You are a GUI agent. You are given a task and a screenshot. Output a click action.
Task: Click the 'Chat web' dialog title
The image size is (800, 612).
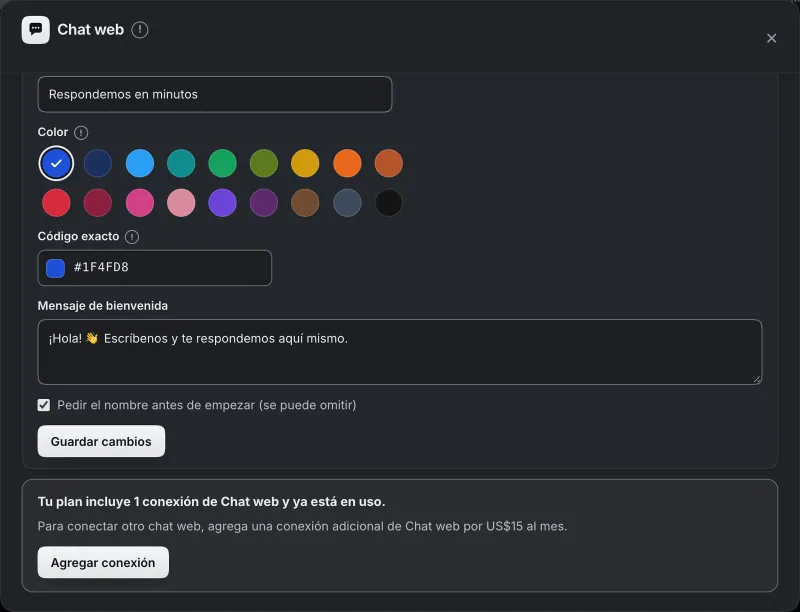pos(90,30)
